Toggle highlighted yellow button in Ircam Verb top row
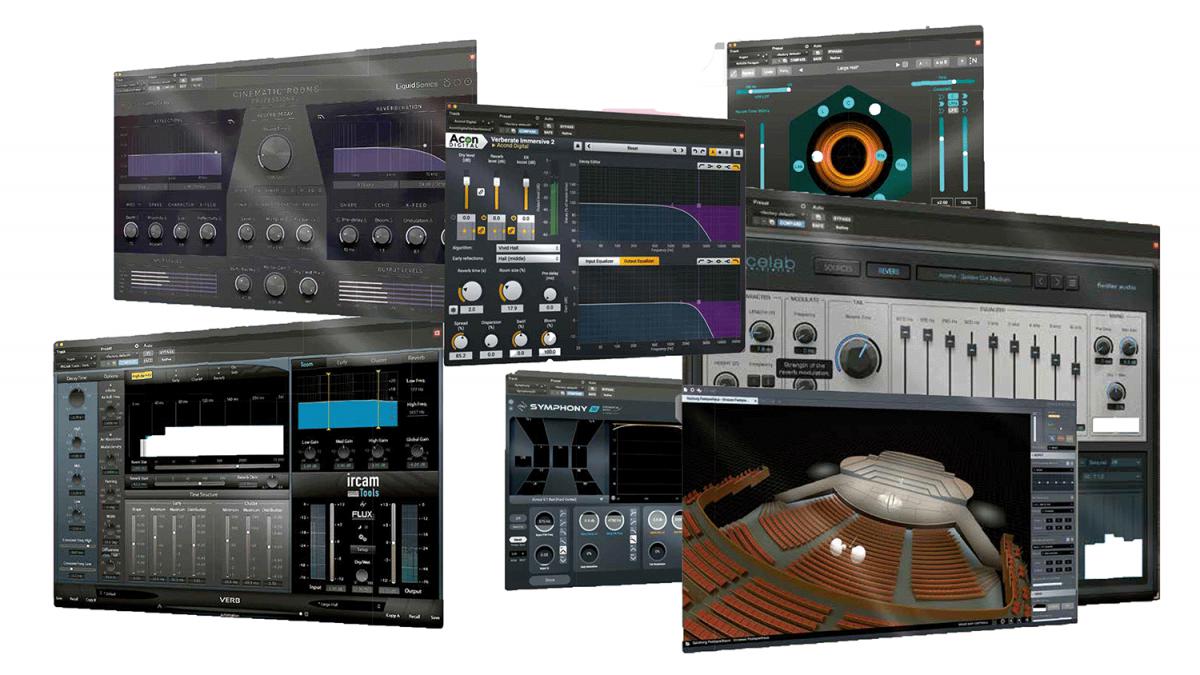Screen dimensions: 1200x675 tap(142, 375)
